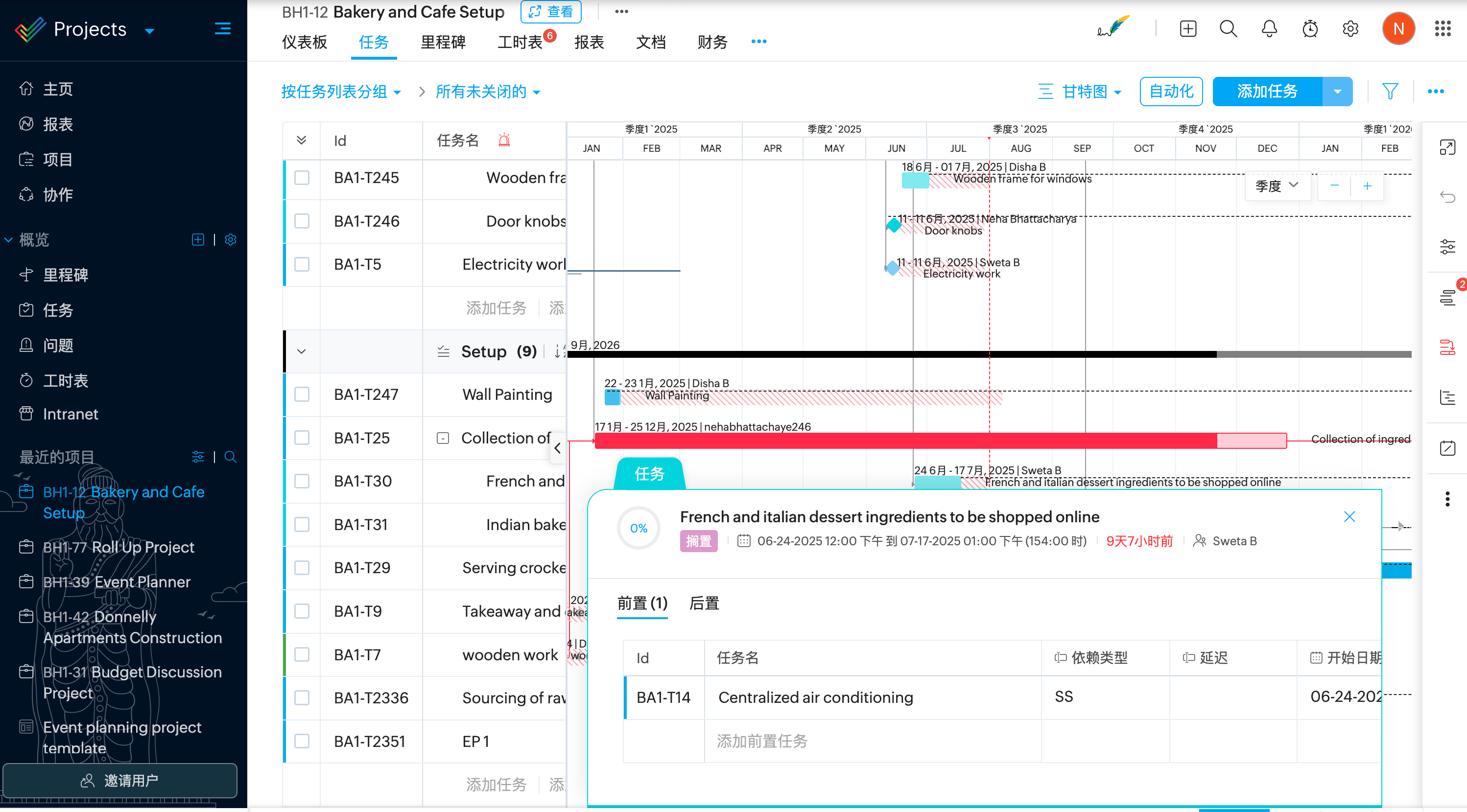Click the fullscreen expand icon in the Gantt sidebar
Viewport: 1467px width, 812px height.
pos(1447,147)
